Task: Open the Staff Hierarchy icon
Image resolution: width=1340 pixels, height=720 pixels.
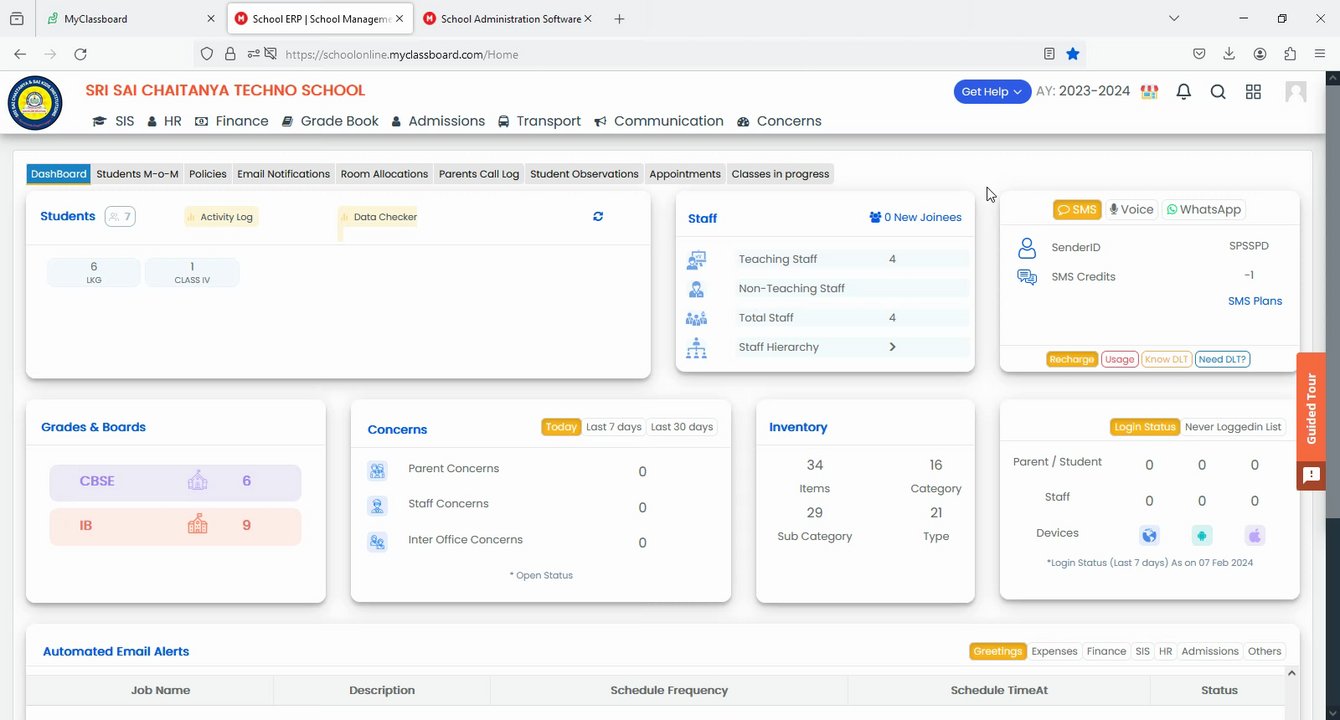Action: [696, 348]
